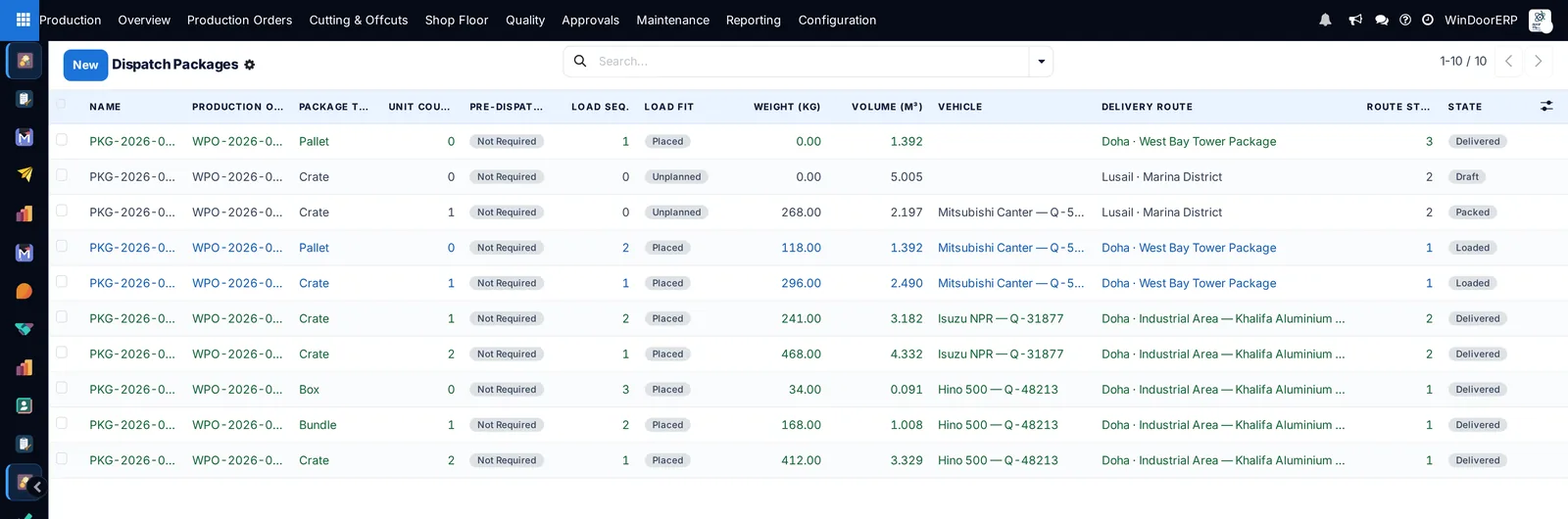The image size is (1568, 519).
Task: Open Mitsubishi Canter vehicle in 296.00 kg row
Action: pyautogui.click(x=1011, y=283)
